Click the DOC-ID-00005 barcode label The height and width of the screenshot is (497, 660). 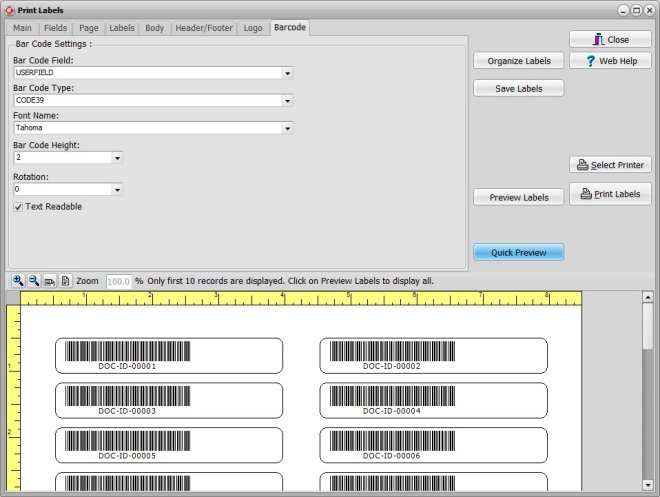(x=169, y=445)
